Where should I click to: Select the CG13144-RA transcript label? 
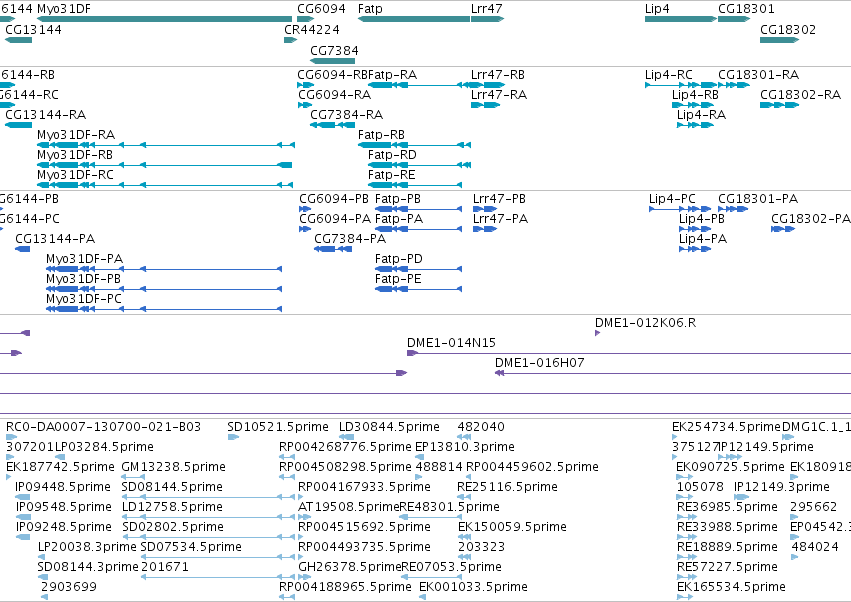[x=46, y=115]
